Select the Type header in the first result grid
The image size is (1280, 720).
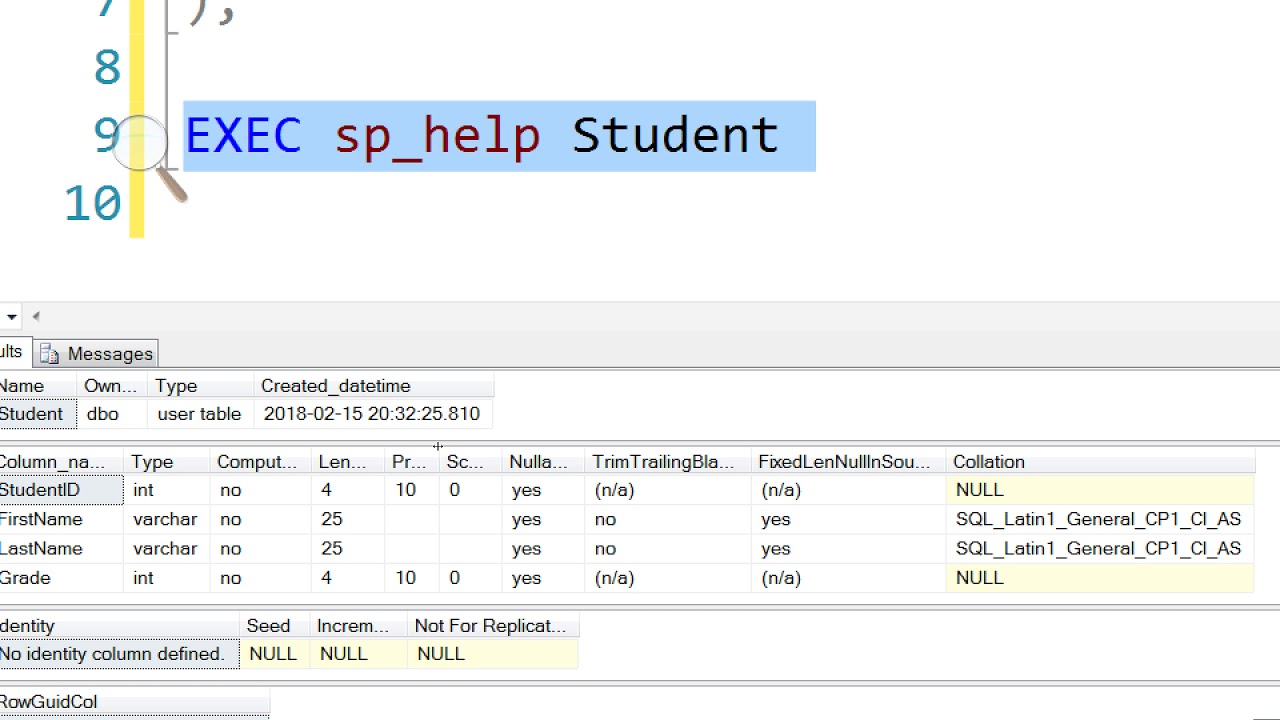click(201, 386)
